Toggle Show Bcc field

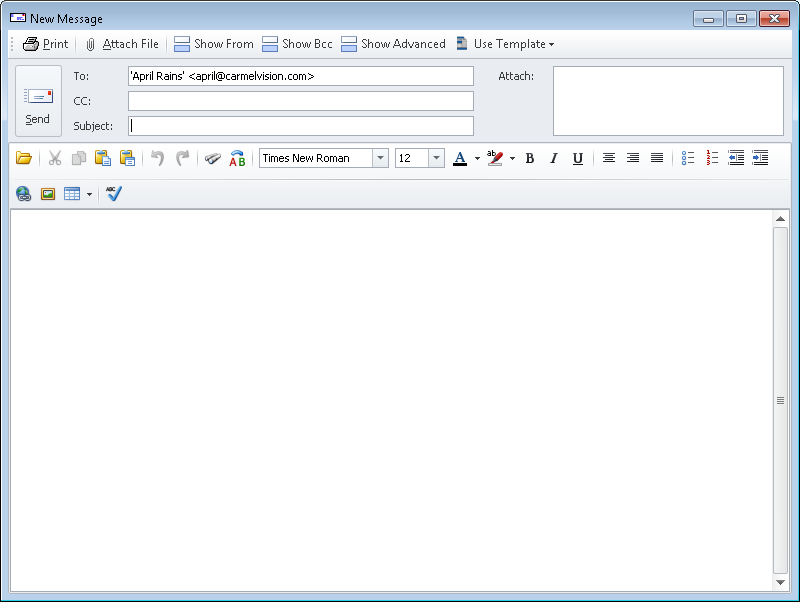[297, 44]
